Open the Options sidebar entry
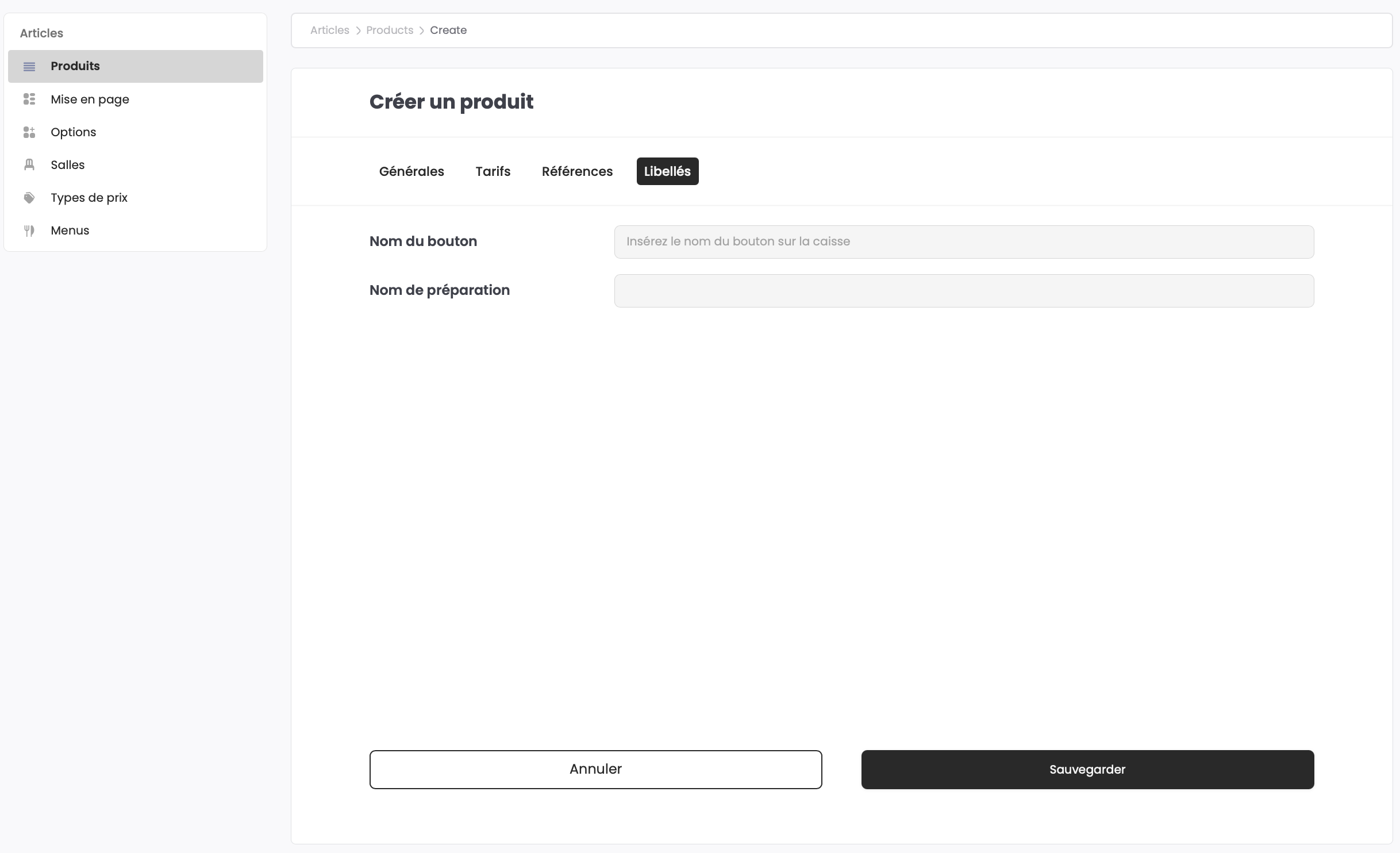Viewport: 1400px width, 853px height. coord(73,132)
